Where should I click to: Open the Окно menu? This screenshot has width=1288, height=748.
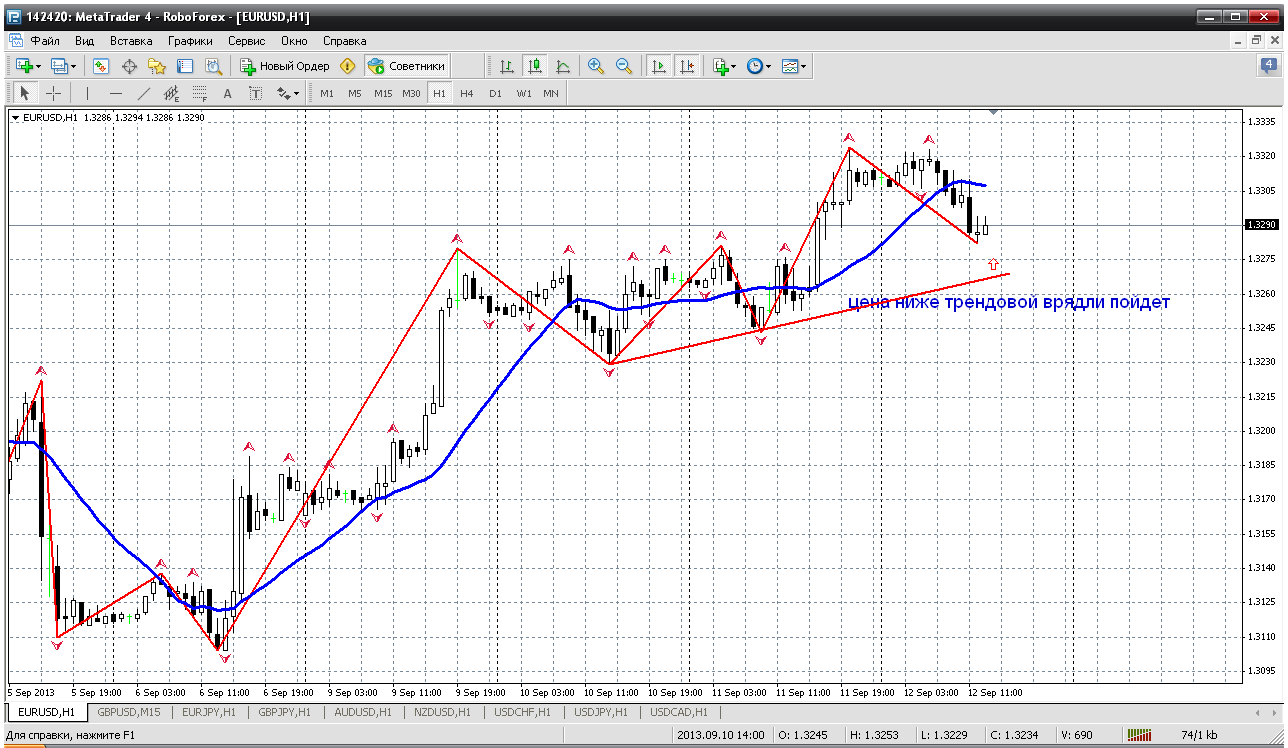point(294,41)
